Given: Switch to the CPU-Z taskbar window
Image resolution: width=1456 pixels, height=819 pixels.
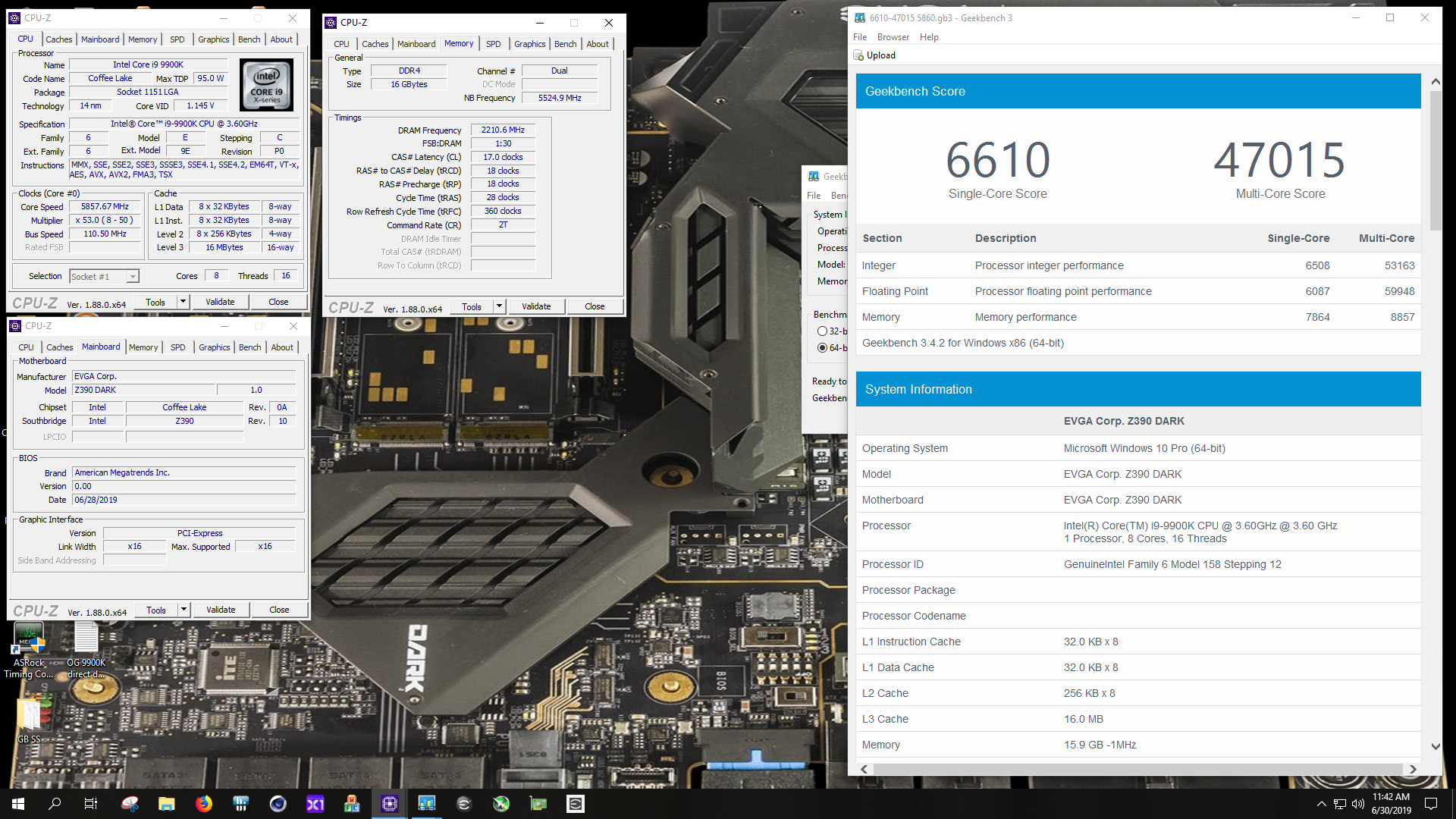Looking at the screenshot, I should (390, 804).
